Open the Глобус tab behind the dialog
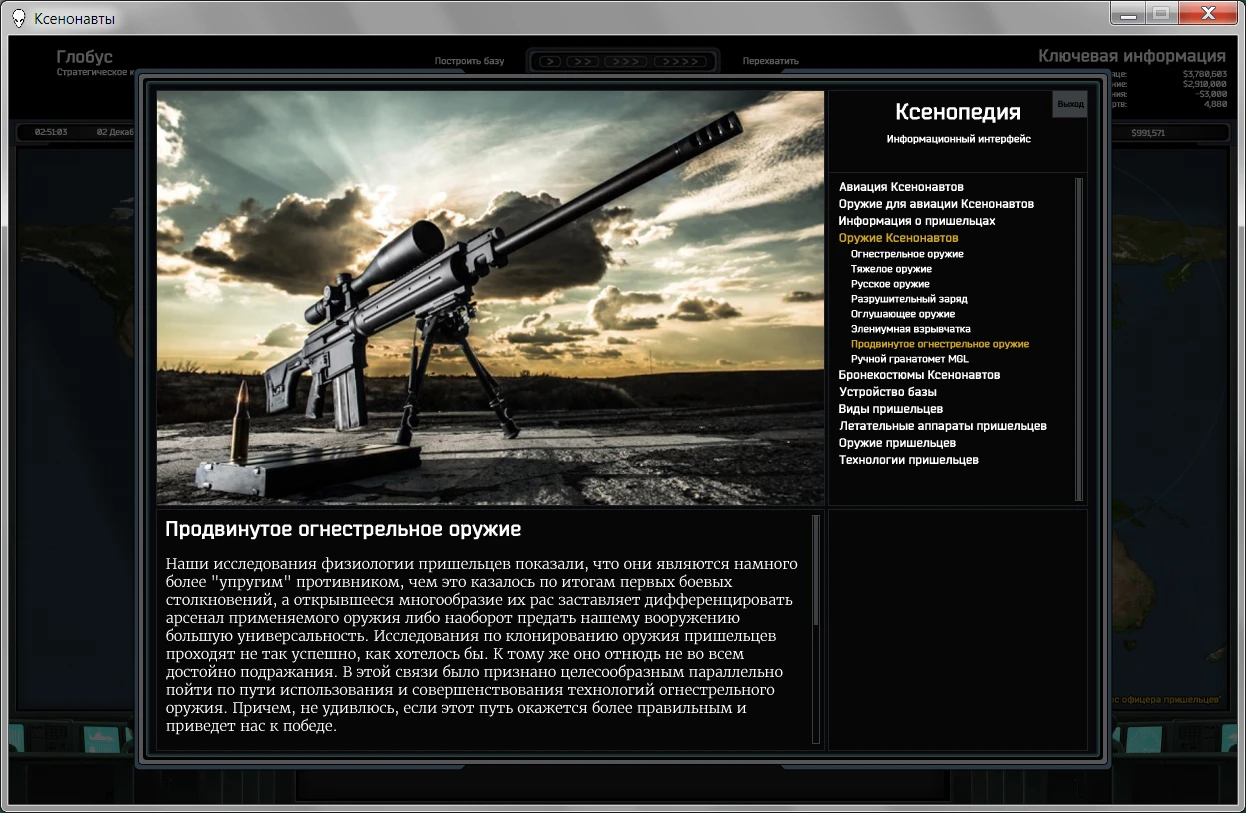 (84, 57)
